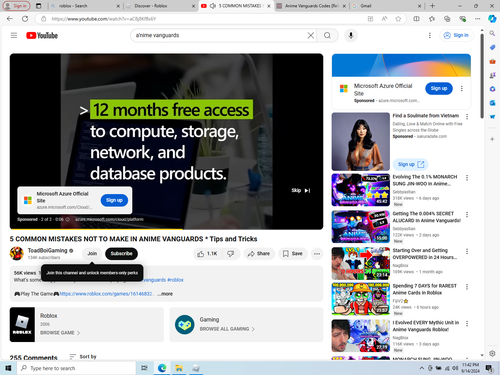Open Edge settings and more menu
The width and height of the screenshot is (500, 375).
pos(478,19)
